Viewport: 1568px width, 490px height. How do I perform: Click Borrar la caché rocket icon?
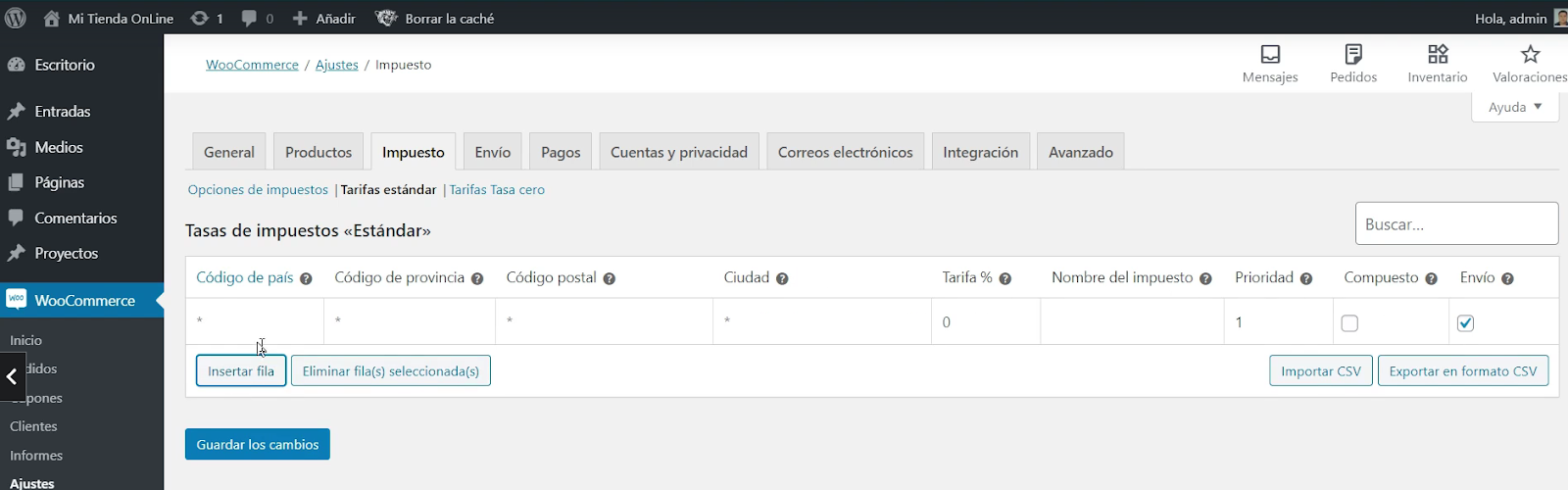coord(386,18)
